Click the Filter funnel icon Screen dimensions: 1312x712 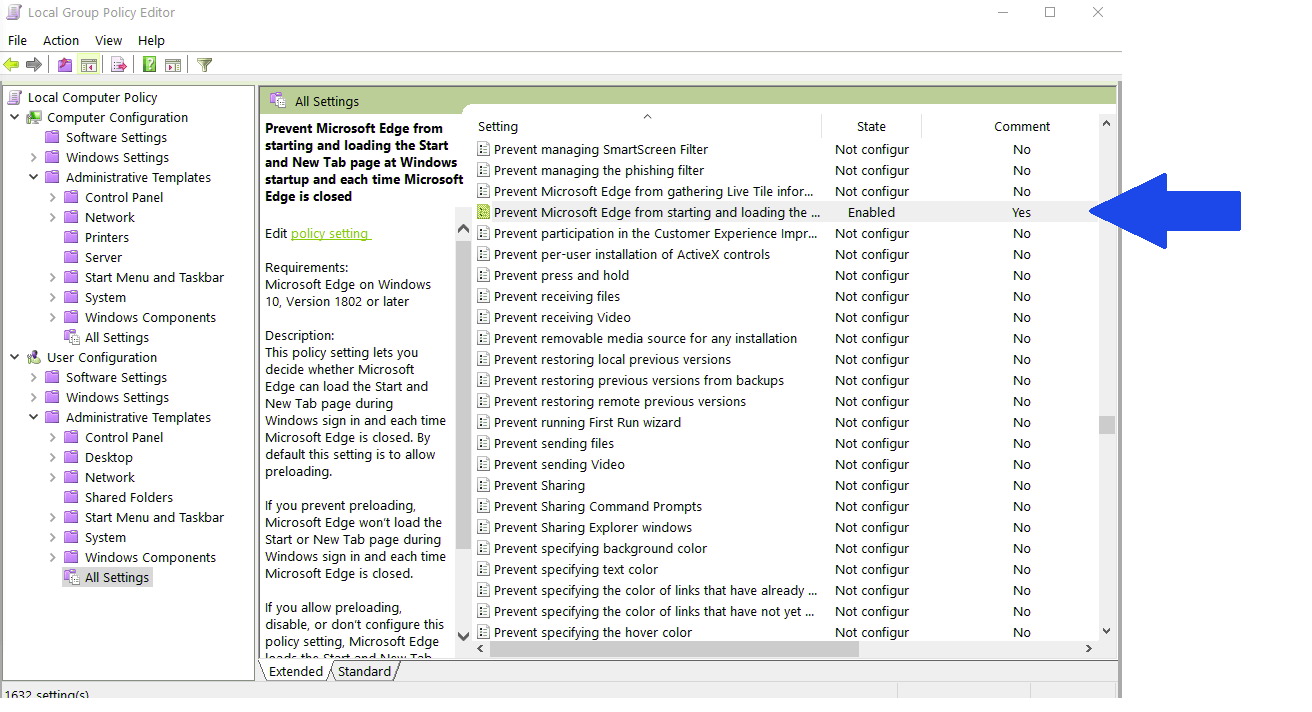click(x=205, y=65)
